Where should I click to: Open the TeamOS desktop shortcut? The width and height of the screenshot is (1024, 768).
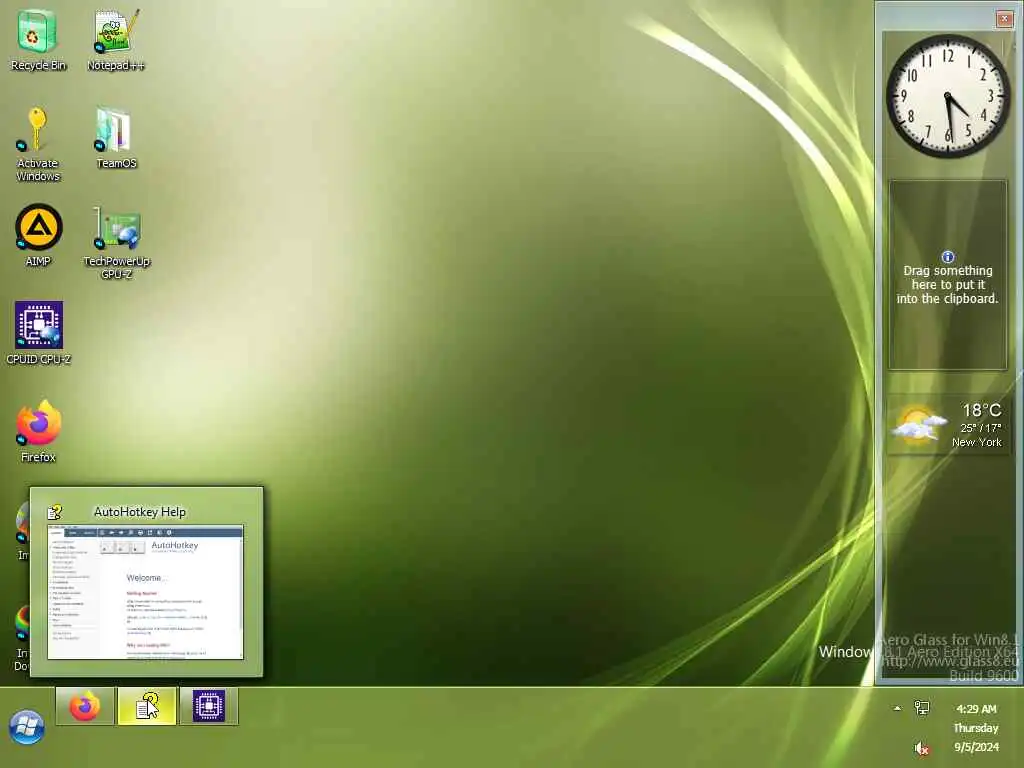(116, 138)
